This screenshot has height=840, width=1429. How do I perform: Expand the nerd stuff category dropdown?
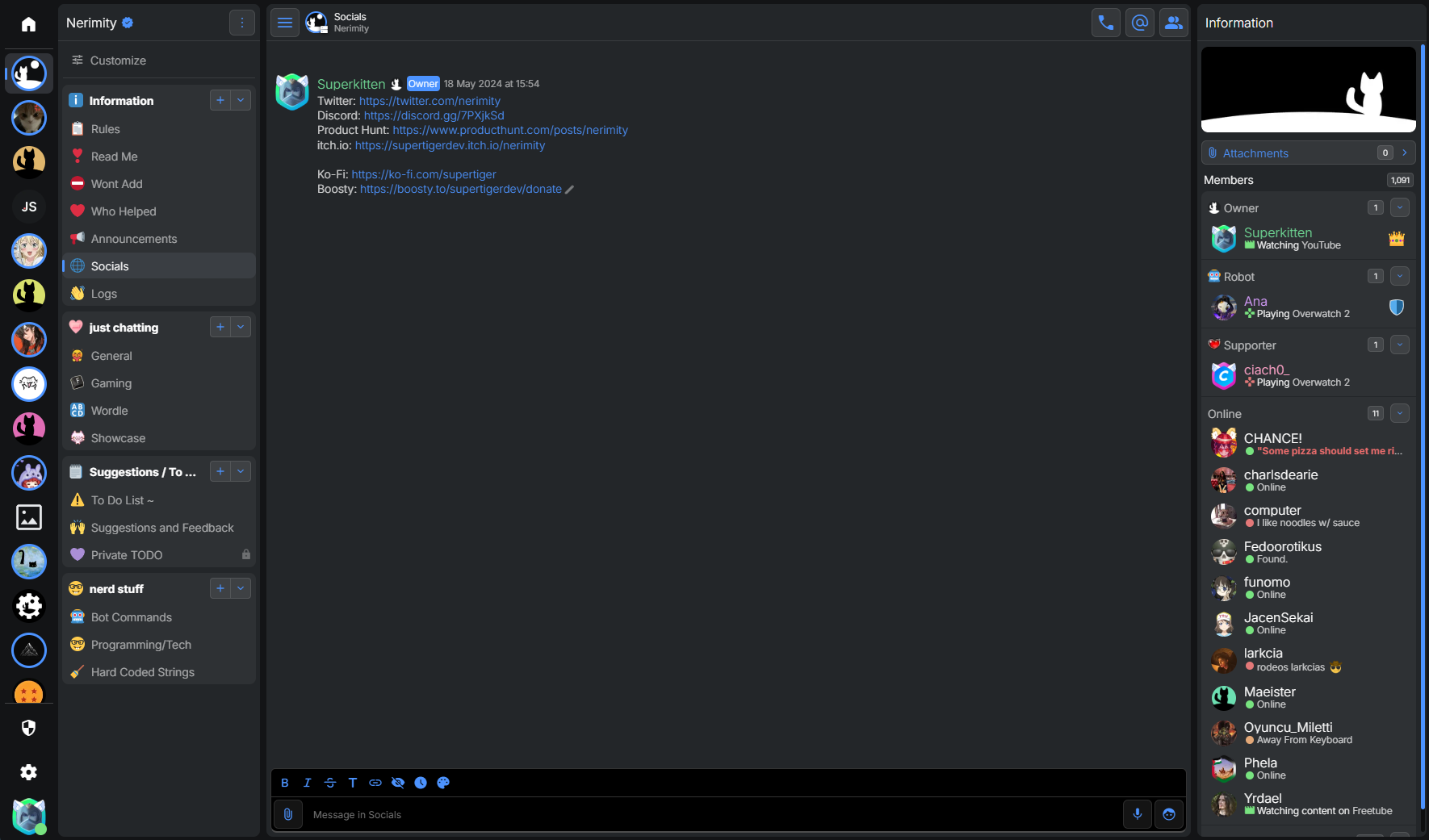coord(241,588)
